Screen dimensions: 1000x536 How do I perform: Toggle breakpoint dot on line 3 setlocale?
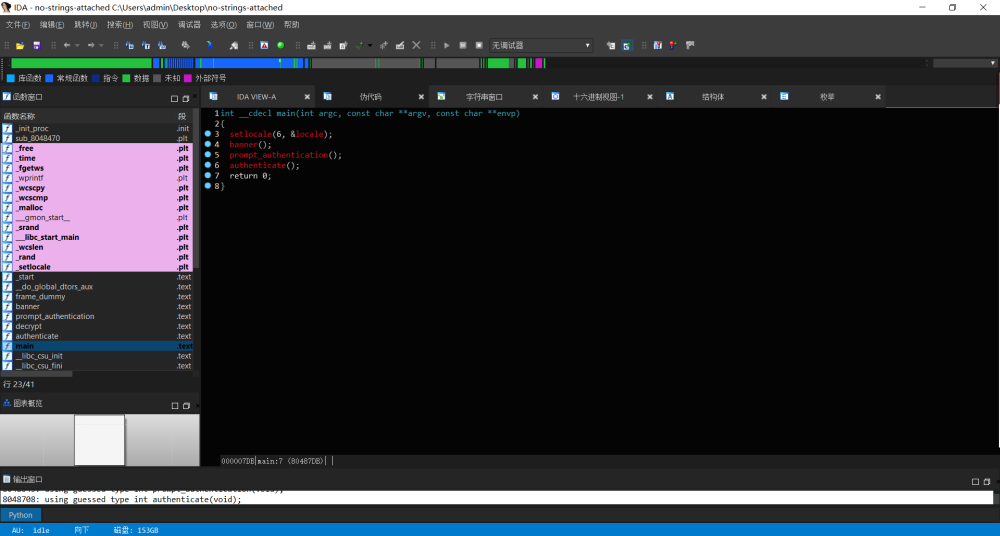[x=208, y=134]
